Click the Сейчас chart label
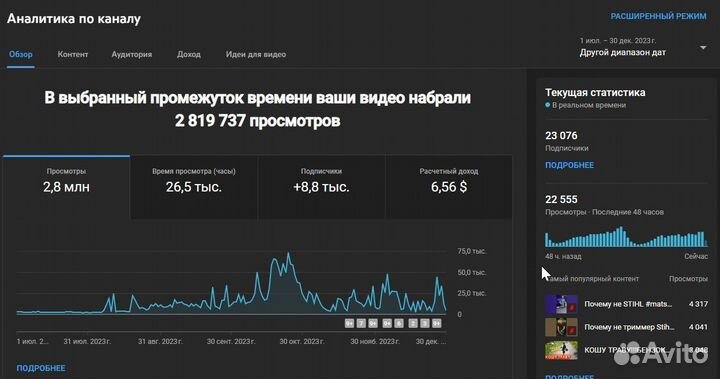The width and height of the screenshot is (720, 379). (x=696, y=256)
